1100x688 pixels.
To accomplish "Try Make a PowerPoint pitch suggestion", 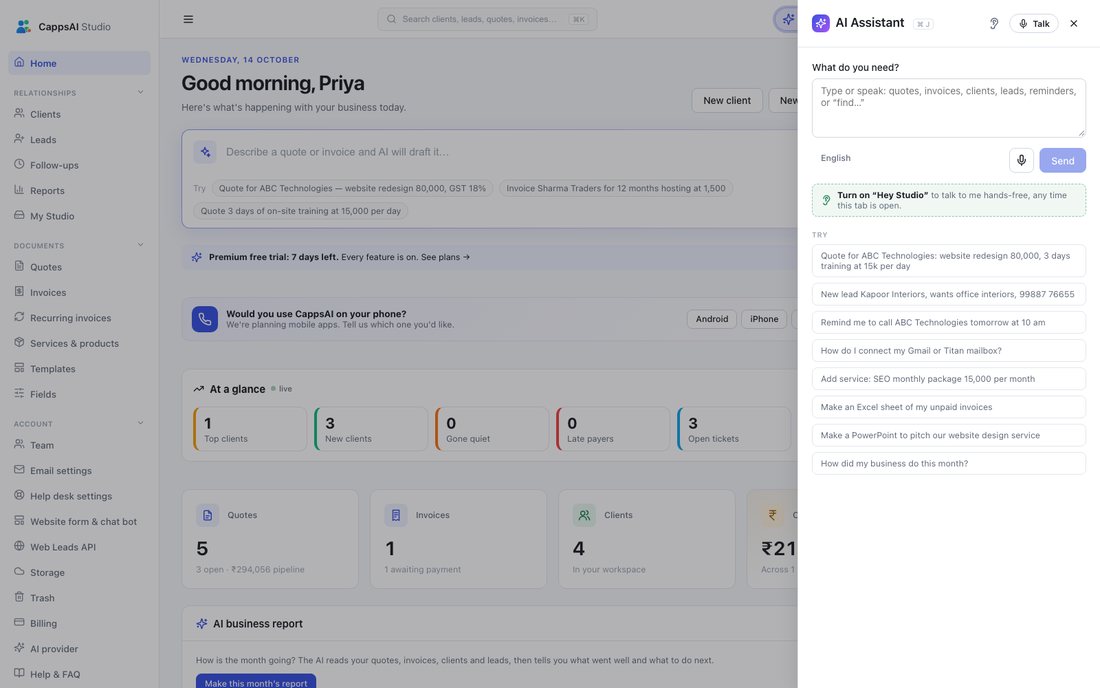I will point(948,435).
